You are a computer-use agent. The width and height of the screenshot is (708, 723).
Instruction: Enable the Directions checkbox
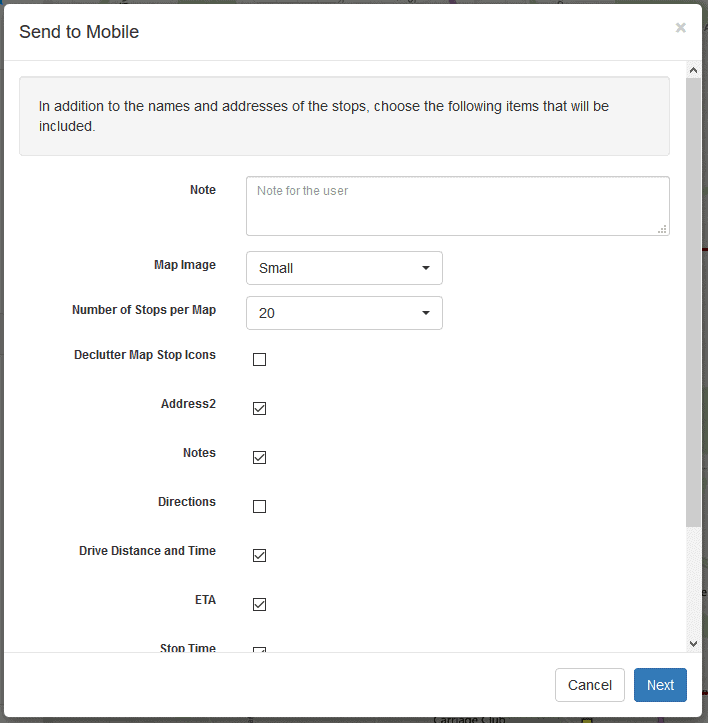(x=259, y=506)
